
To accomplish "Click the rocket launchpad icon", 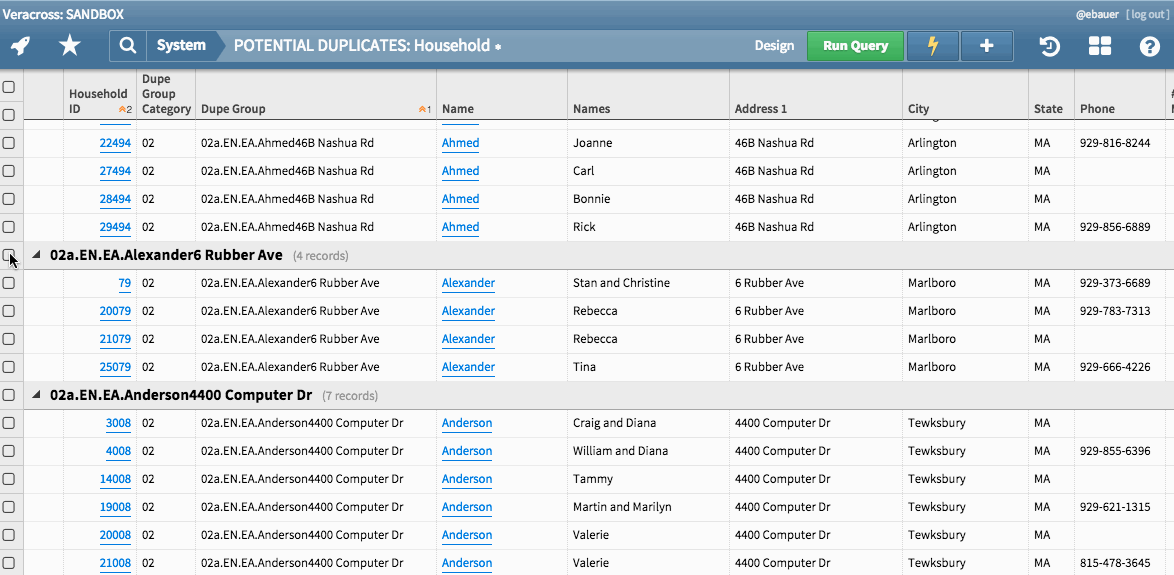I will click(21, 46).
